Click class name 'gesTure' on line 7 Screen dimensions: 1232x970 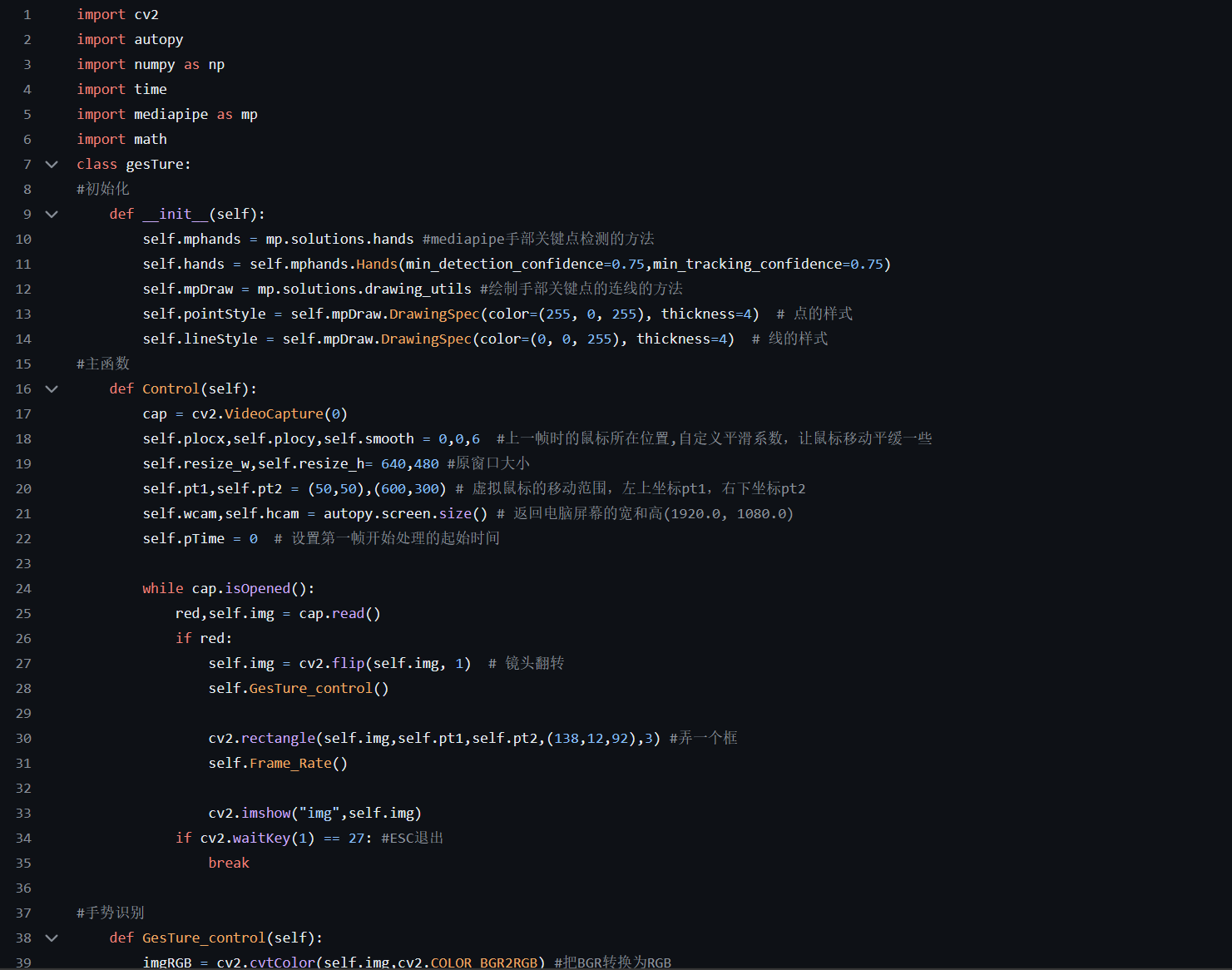click(x=155, y=164)
